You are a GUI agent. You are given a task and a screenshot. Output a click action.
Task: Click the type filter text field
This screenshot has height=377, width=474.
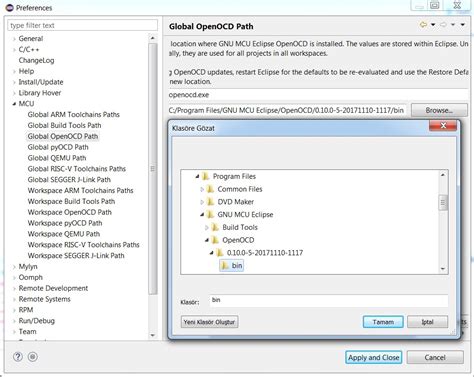click(x=82, y=25)
